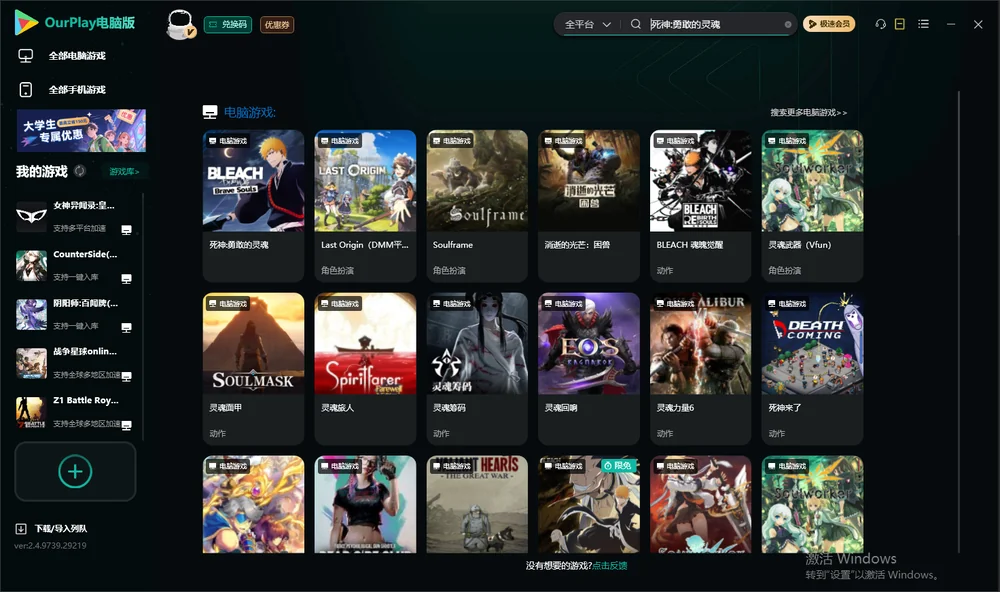Select 女神异闻录 in my games
The height and width of the screenshot is (592, 1000).
click(x=75, y=217)
